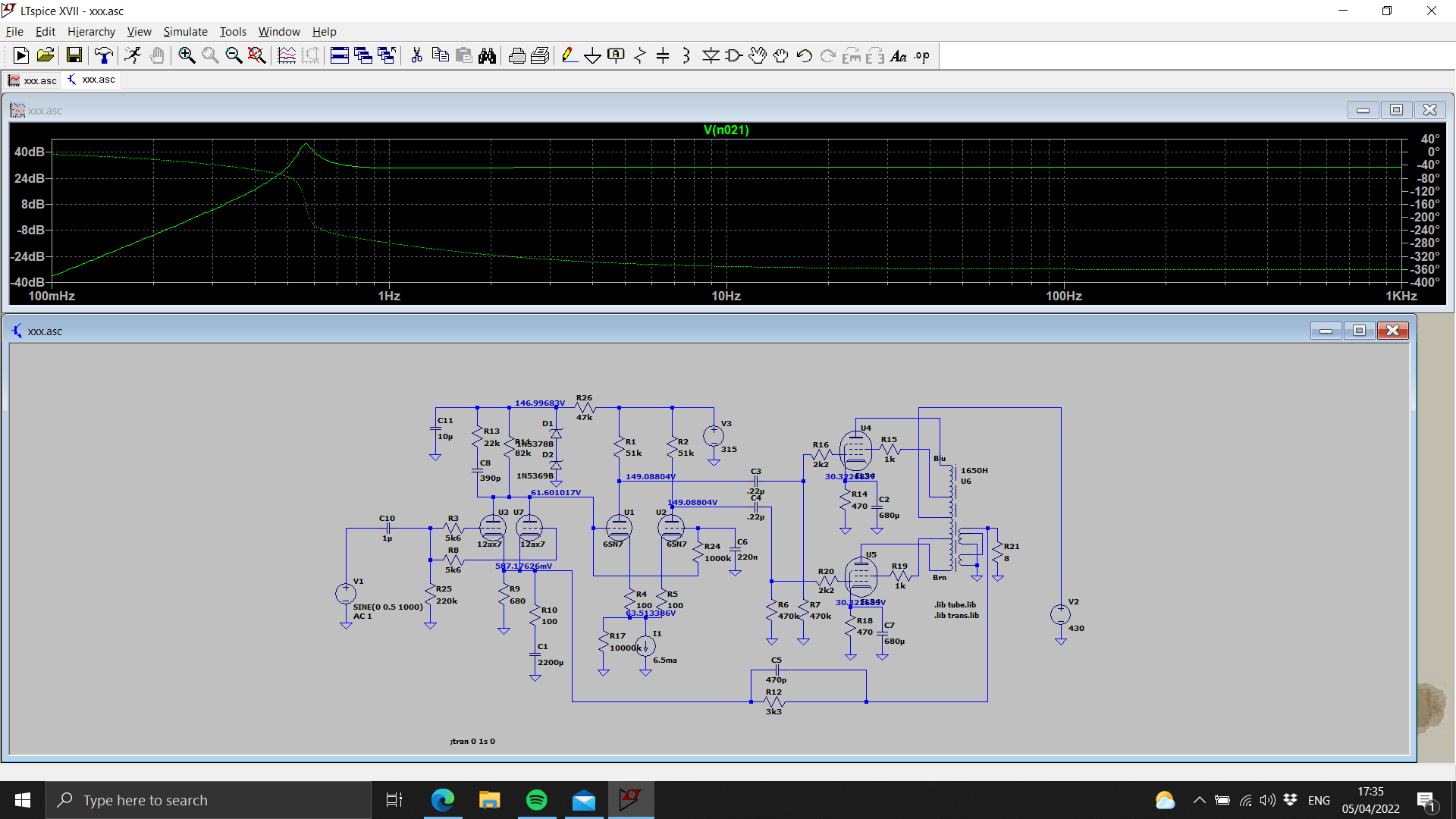Select the Zoom In magnifier tool
1456x819 pixels.
pos(187,55)
